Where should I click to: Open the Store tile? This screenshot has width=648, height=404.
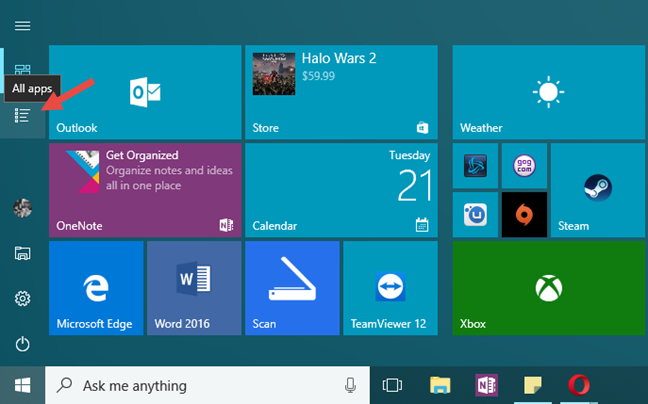click(x=341, y=92)
